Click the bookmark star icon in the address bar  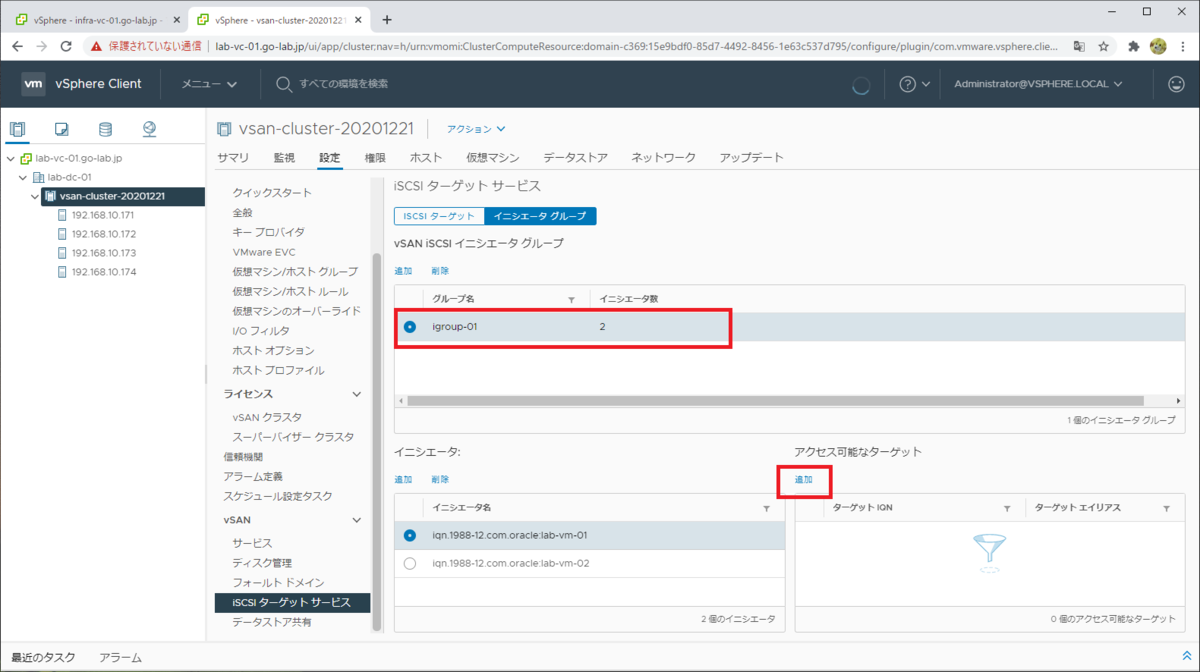1104,46
